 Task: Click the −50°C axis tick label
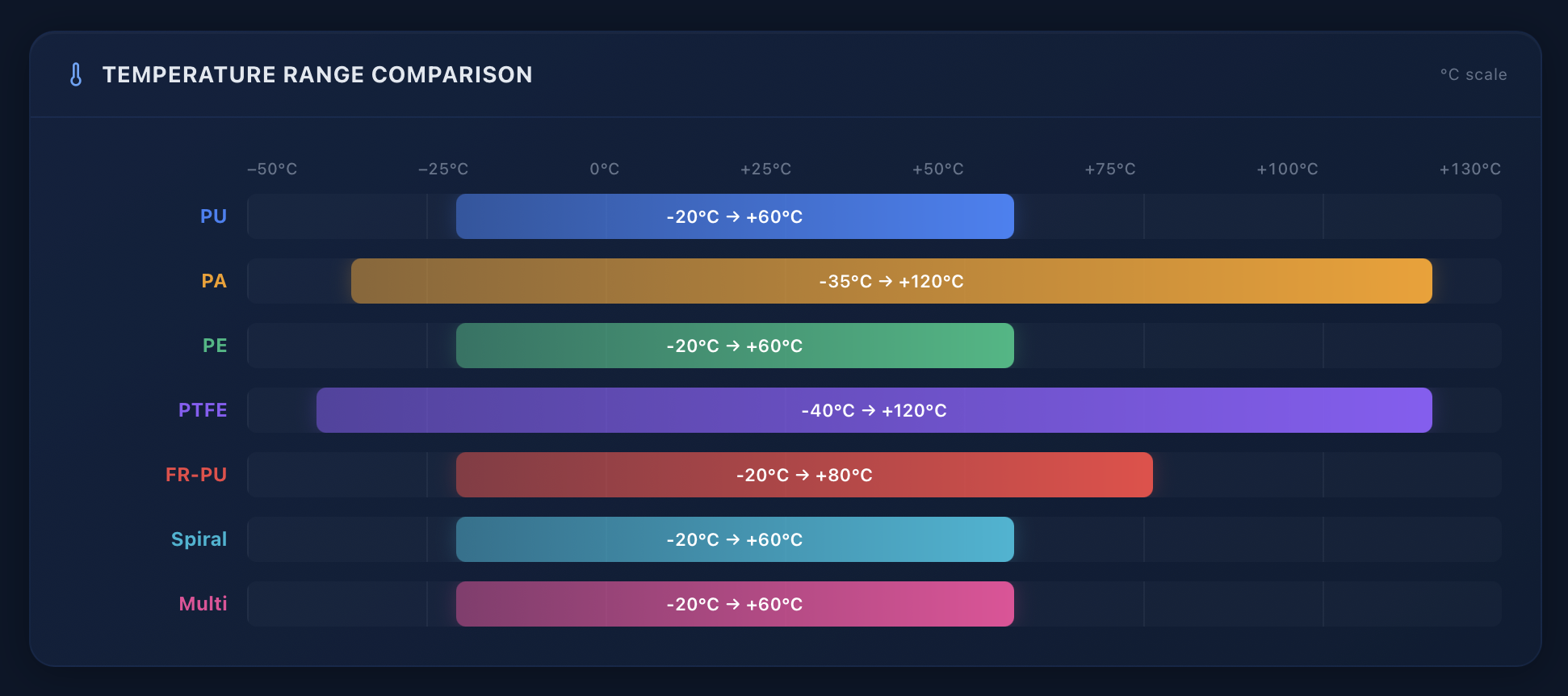pyautogui.click(x=272, y=169)
